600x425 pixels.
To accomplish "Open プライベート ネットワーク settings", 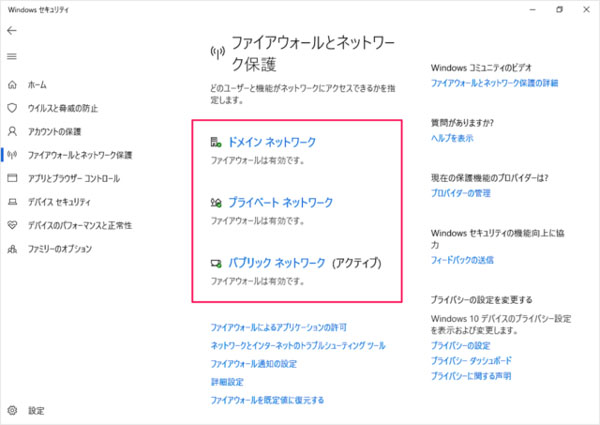I will (x=280, y=202).
